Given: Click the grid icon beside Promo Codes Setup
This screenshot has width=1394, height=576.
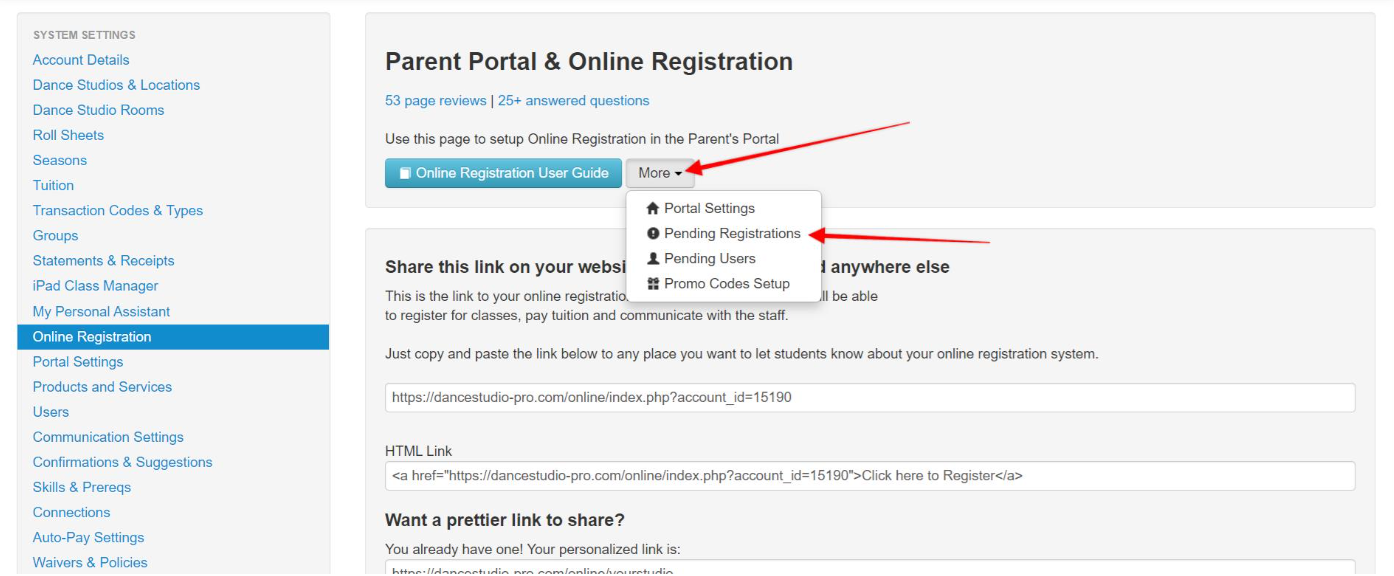Looking at the screenshot, I should click(x=653, y=284).
